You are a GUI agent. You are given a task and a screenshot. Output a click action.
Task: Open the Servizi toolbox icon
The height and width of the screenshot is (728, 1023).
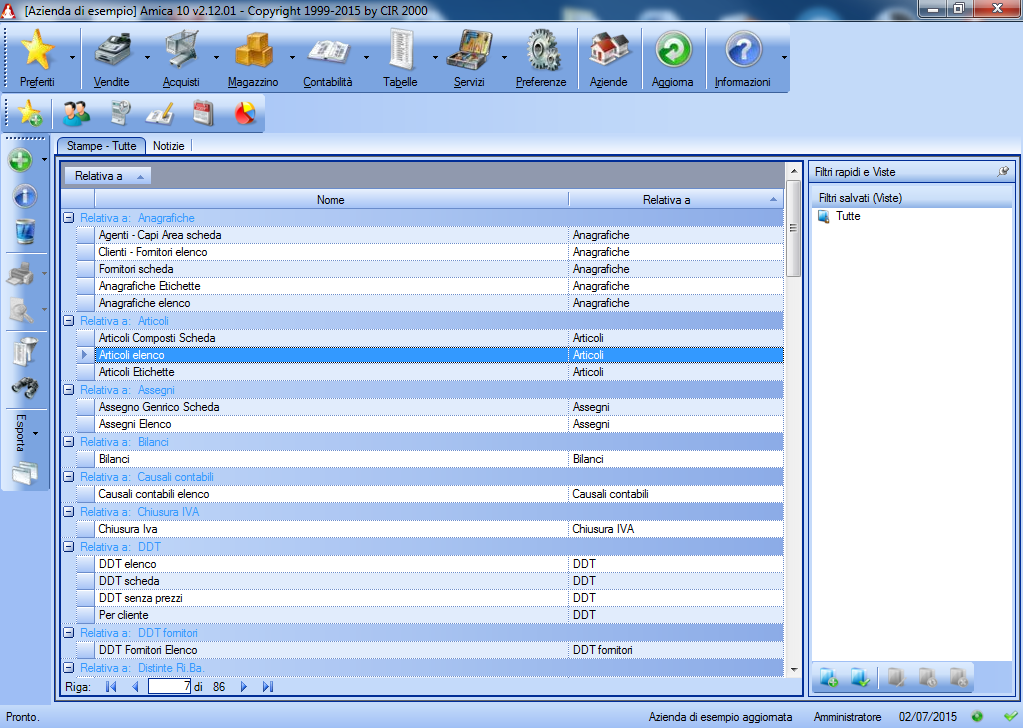pos(469,50)
